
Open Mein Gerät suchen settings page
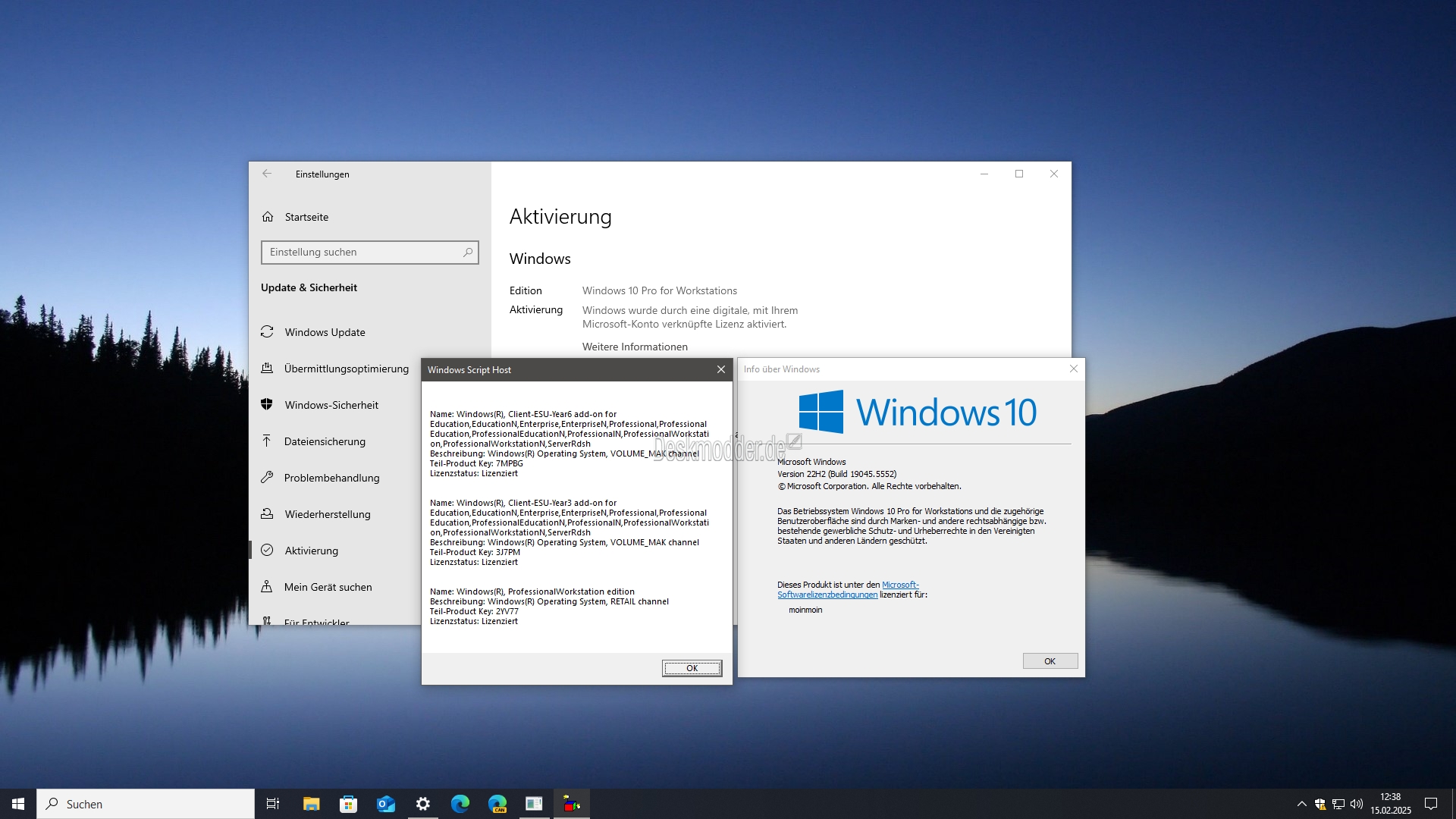[x=328, y=587]
